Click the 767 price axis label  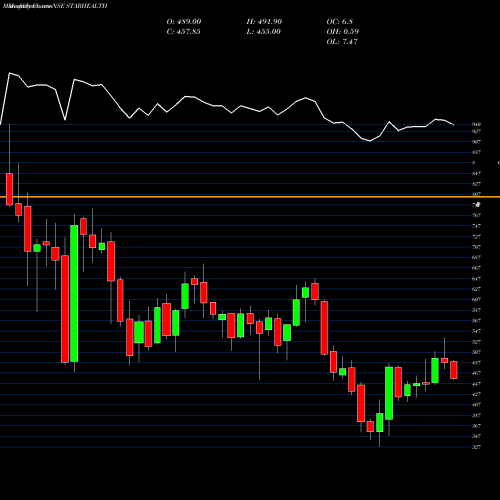476,215
